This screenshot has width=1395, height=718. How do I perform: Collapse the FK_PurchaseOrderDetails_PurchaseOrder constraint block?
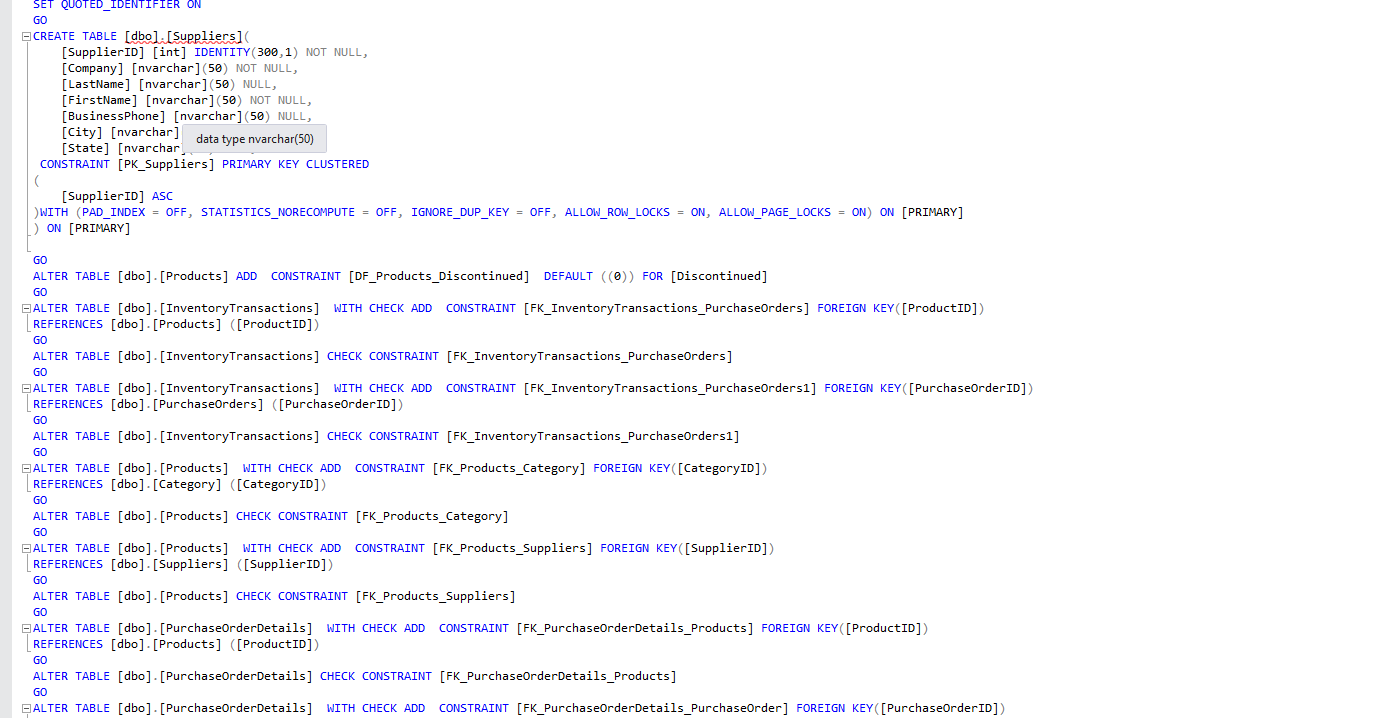[x=24, y=707]
